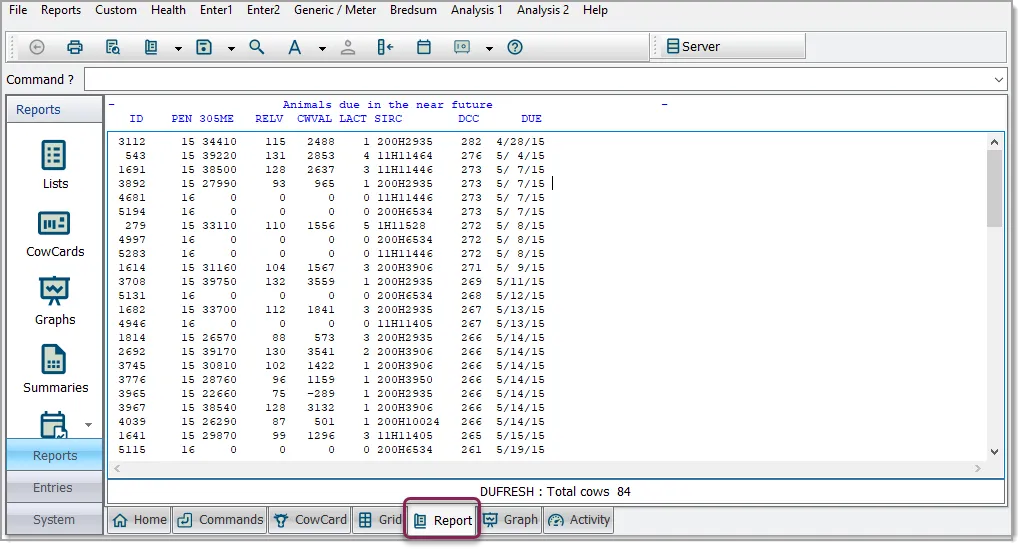Click the search magnifier toolbar icon
1023x551 pixels.
click(256, 47)
